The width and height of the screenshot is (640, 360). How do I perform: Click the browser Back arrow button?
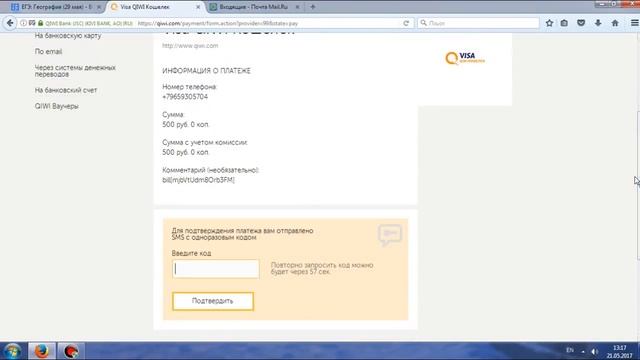(10, 23)
